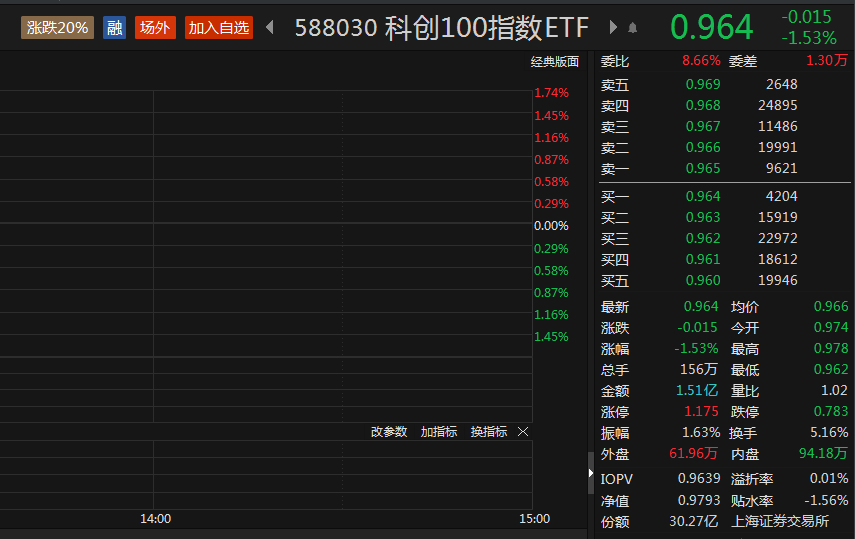
Task: Click 换指标 to change indicator
Action: (489, 432)
